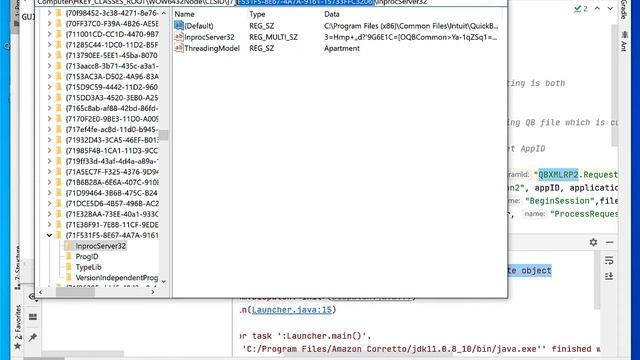Expand the {7153AC3A-D502-4A96 registry key
This screenshot has height=360, width=640.
pos(49,76)
